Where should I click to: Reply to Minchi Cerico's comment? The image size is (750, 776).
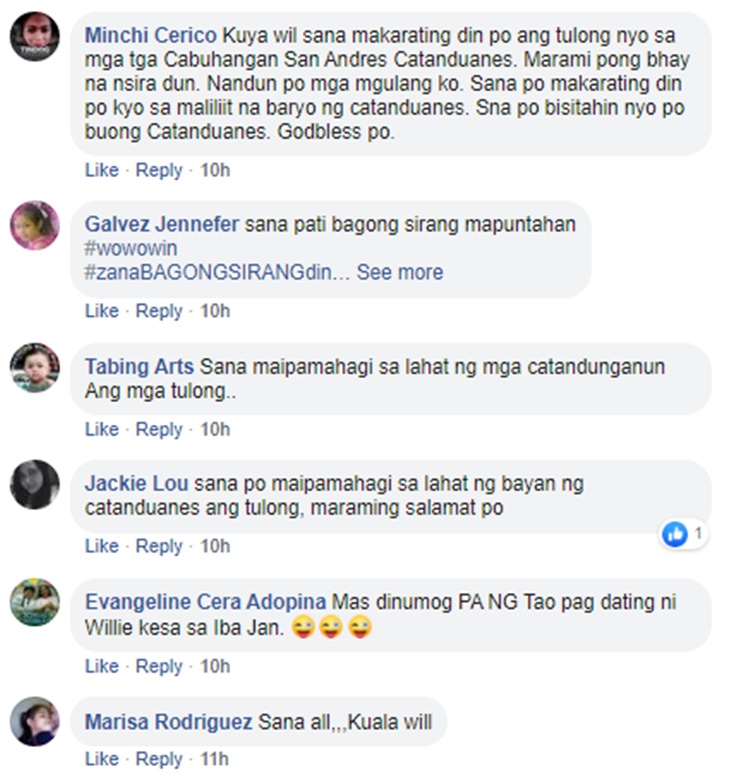(x=159, y=170)
